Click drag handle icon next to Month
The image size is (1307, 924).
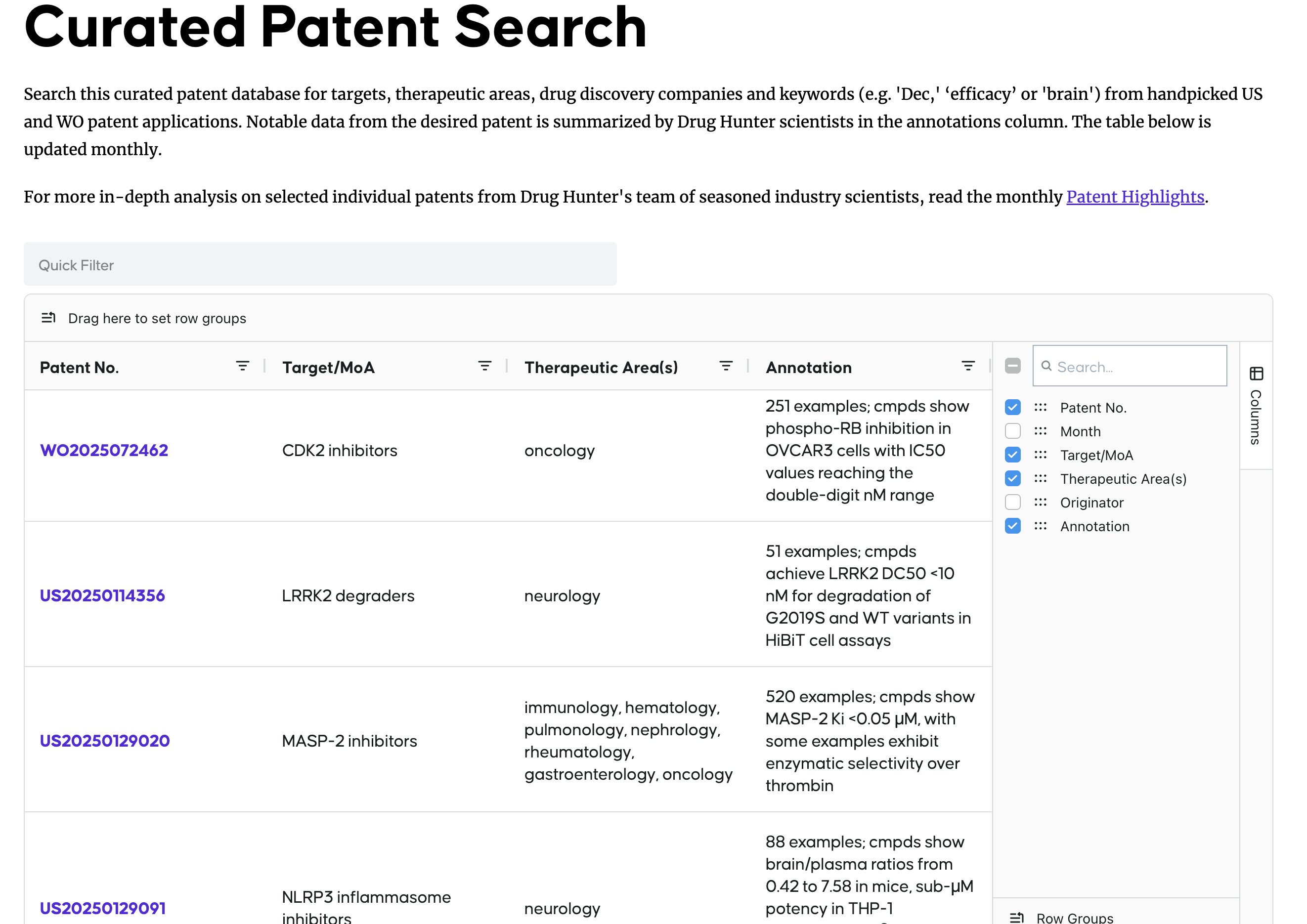tap(1040, 431)
